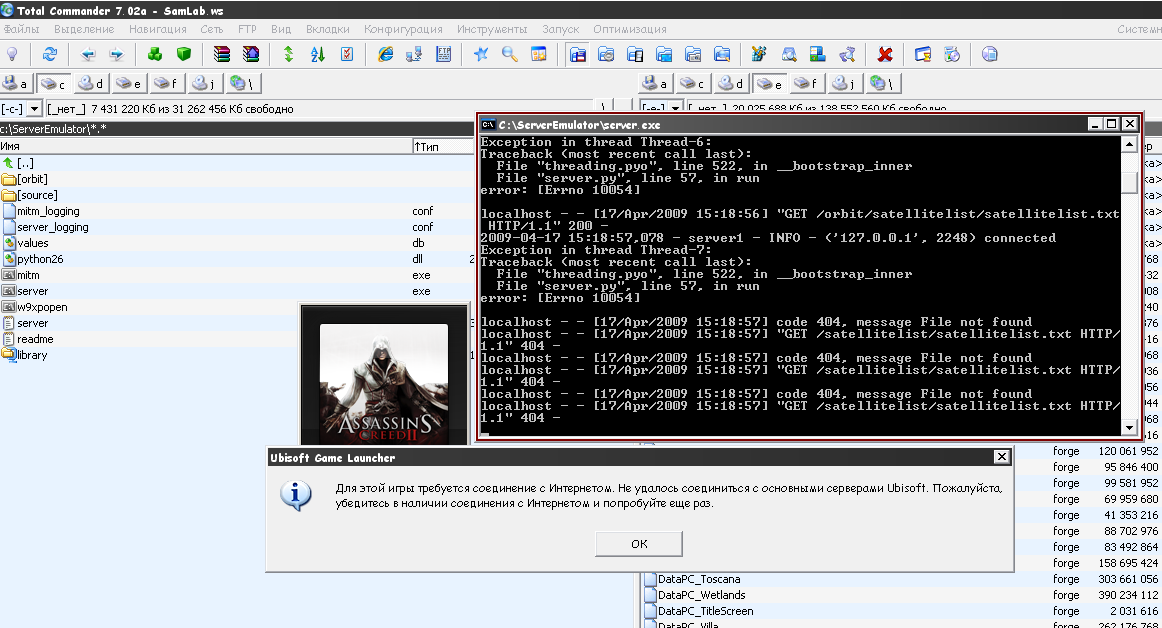Click the back arrow toolbar icon
1162x628 pixels.
click(88, 54)
